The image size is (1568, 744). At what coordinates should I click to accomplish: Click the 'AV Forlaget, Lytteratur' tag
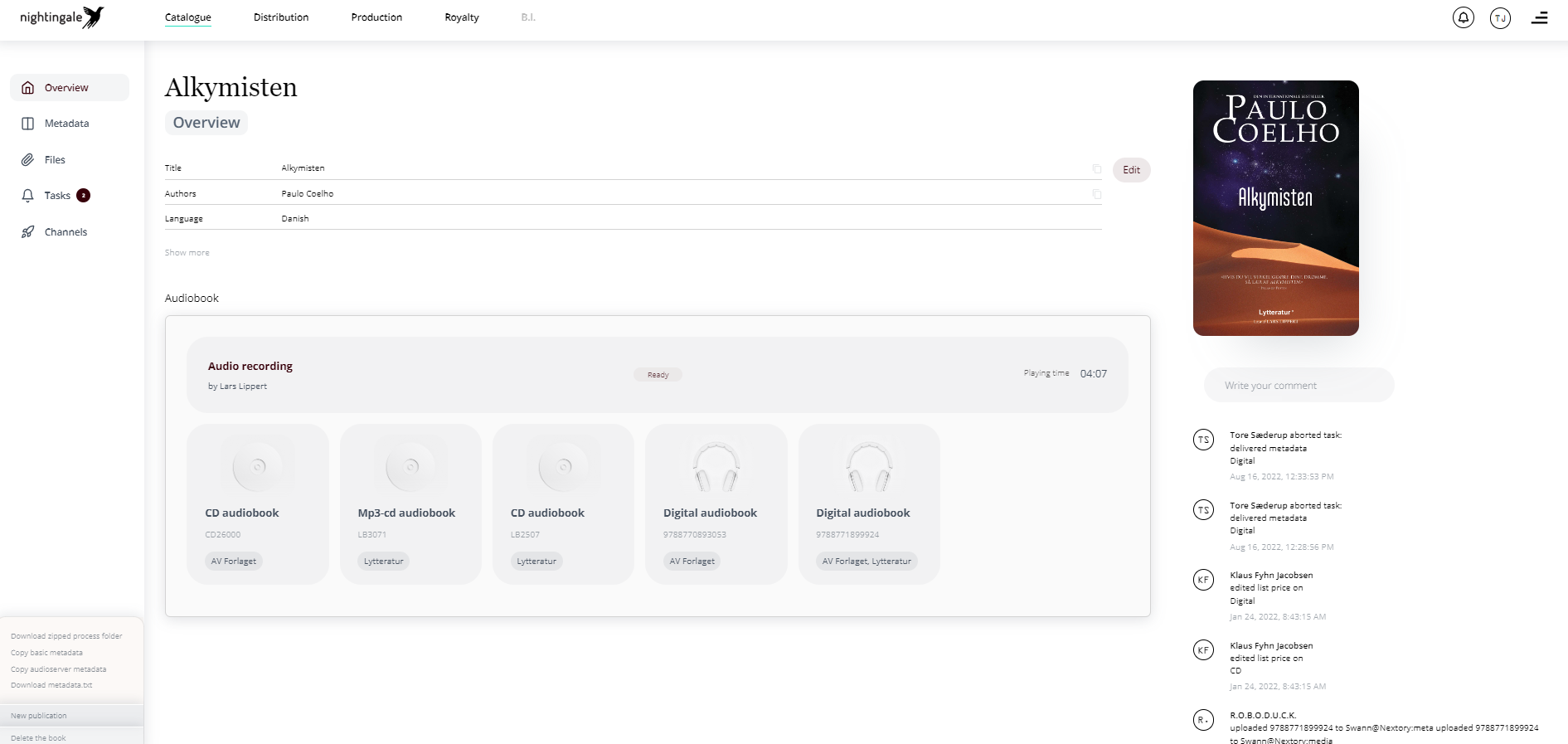tap(867, 562)
